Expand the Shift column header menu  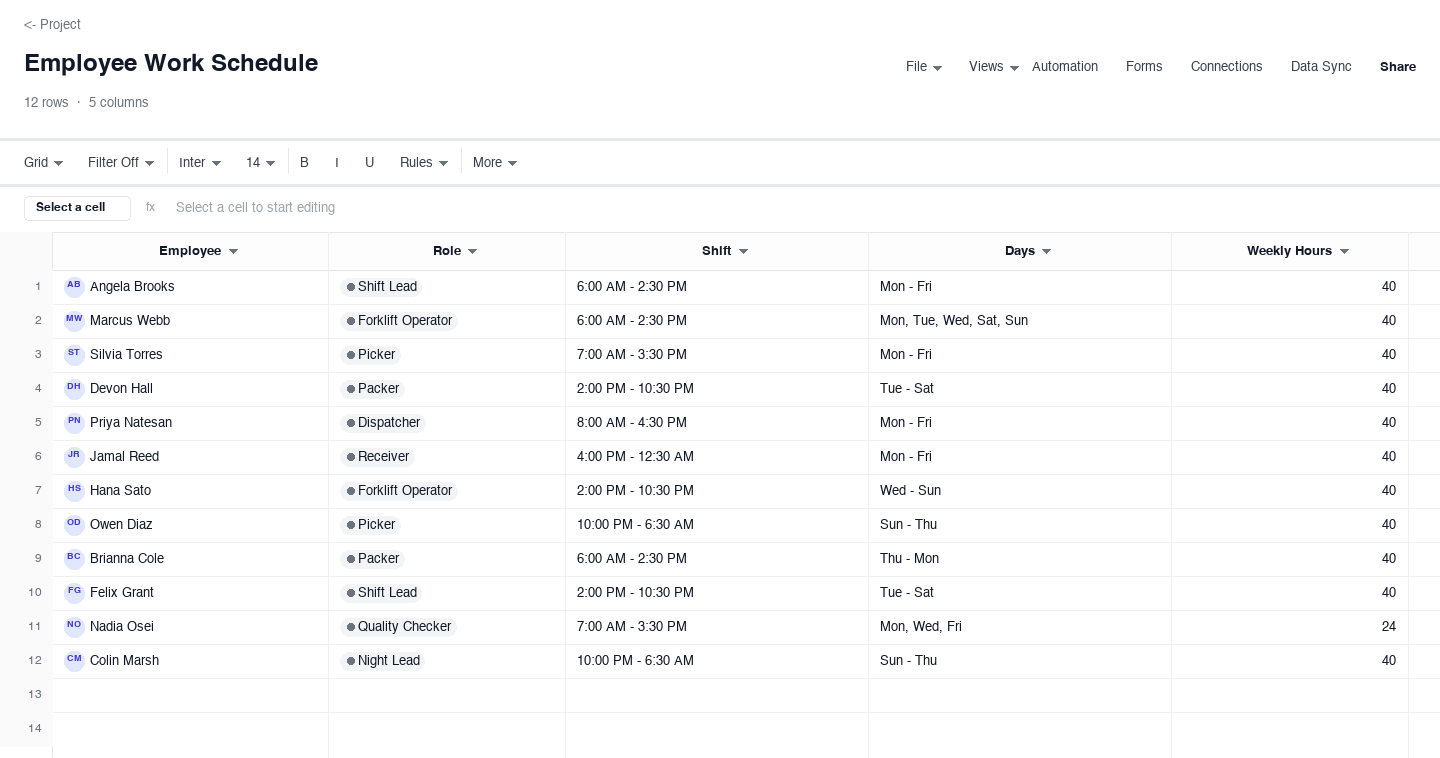point(743,251)
